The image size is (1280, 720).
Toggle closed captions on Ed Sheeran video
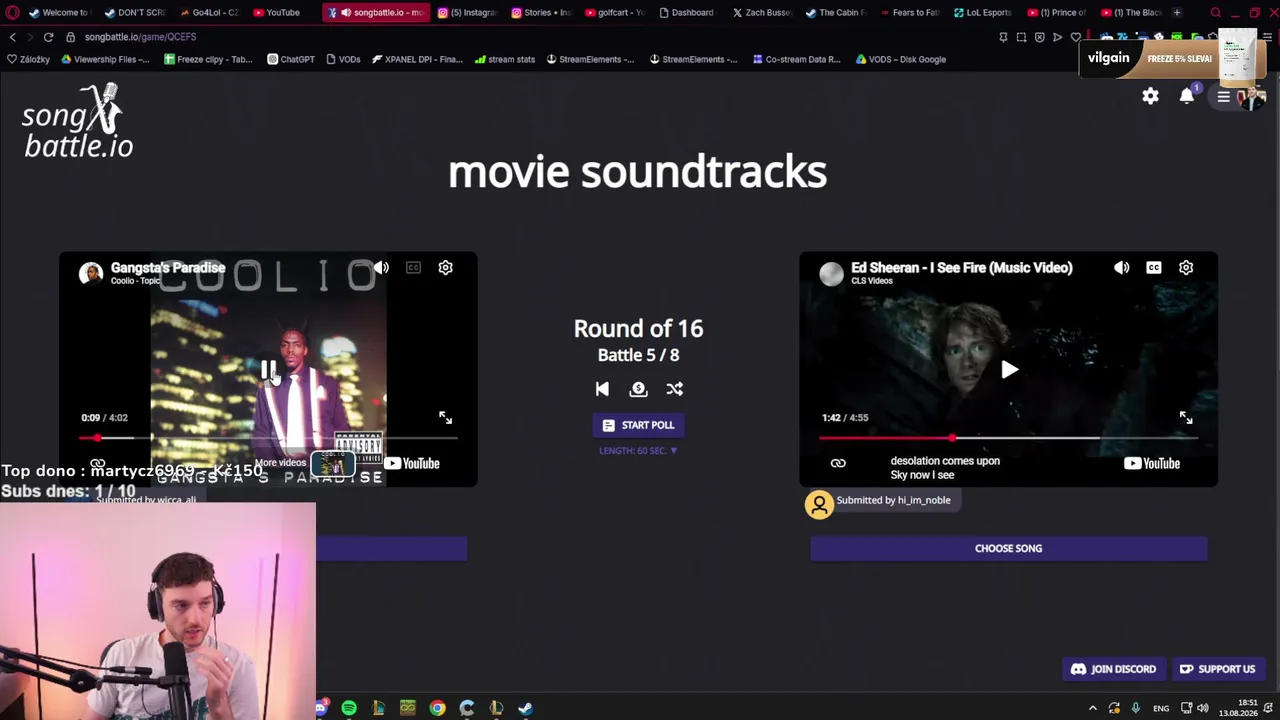pos(1153,268)
